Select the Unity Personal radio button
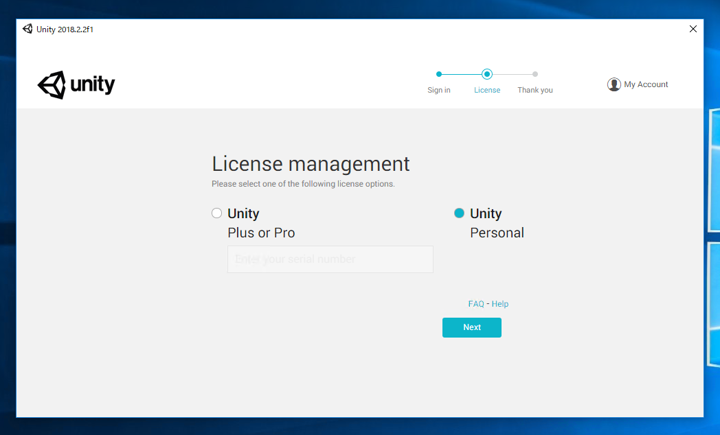 [459, 213]
